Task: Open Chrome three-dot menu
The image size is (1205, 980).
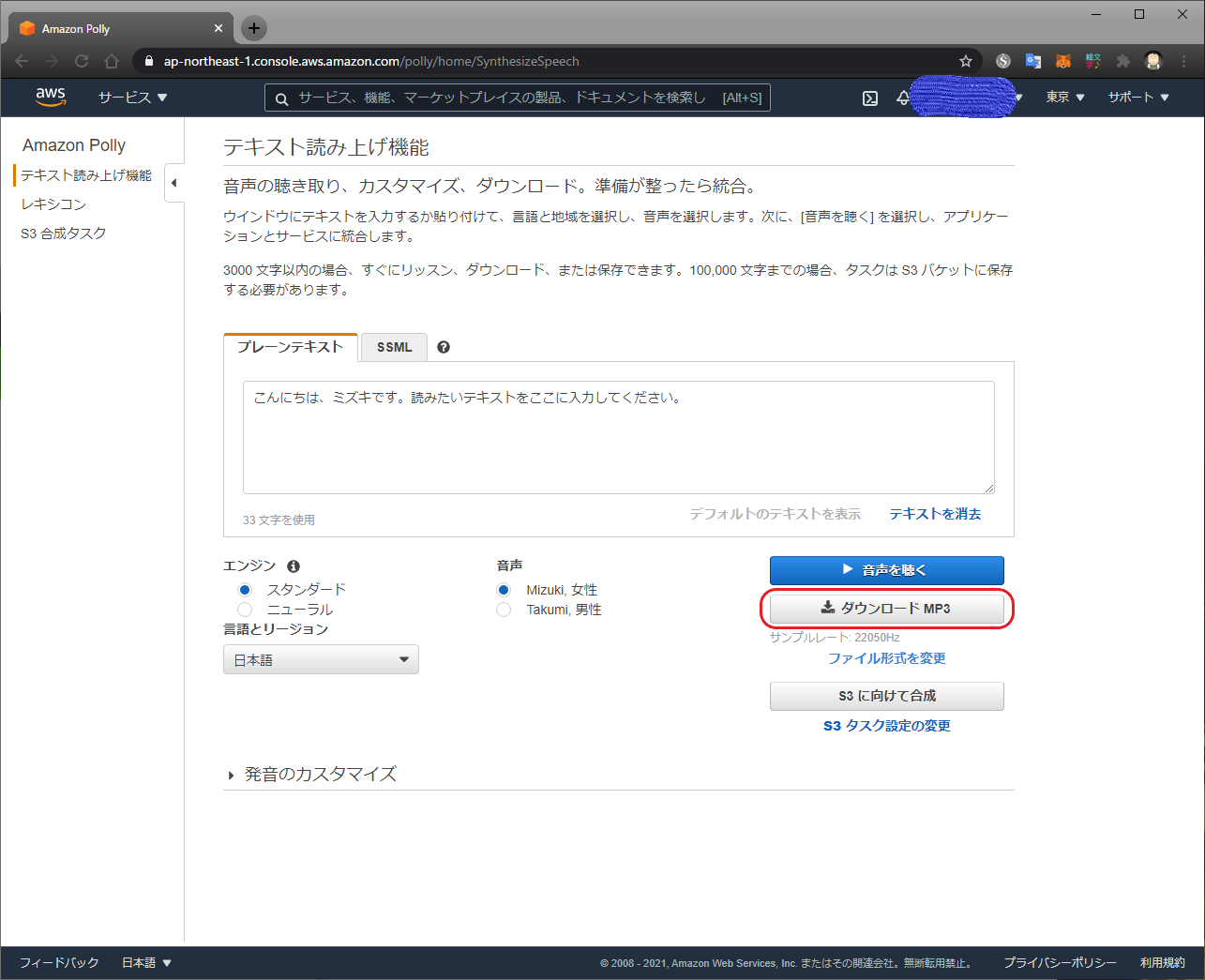Action: (1184, 61)
